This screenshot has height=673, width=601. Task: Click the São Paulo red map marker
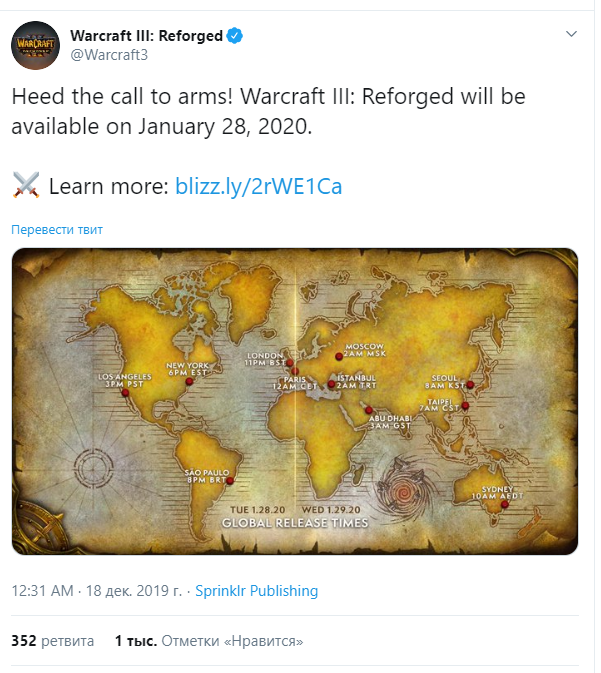[230, 481]
